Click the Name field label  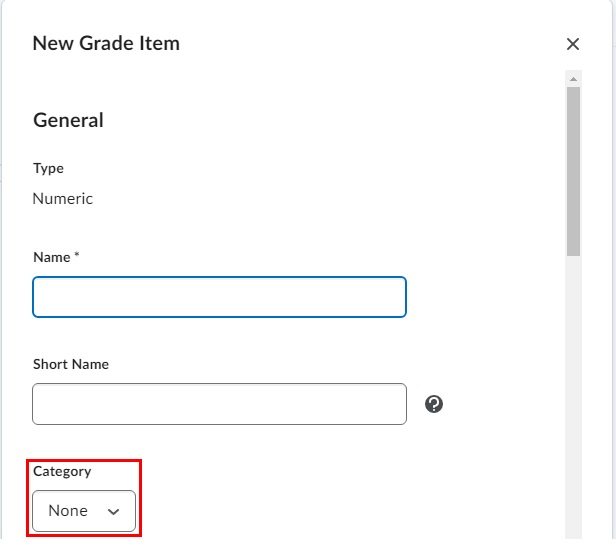click(51, 257)
